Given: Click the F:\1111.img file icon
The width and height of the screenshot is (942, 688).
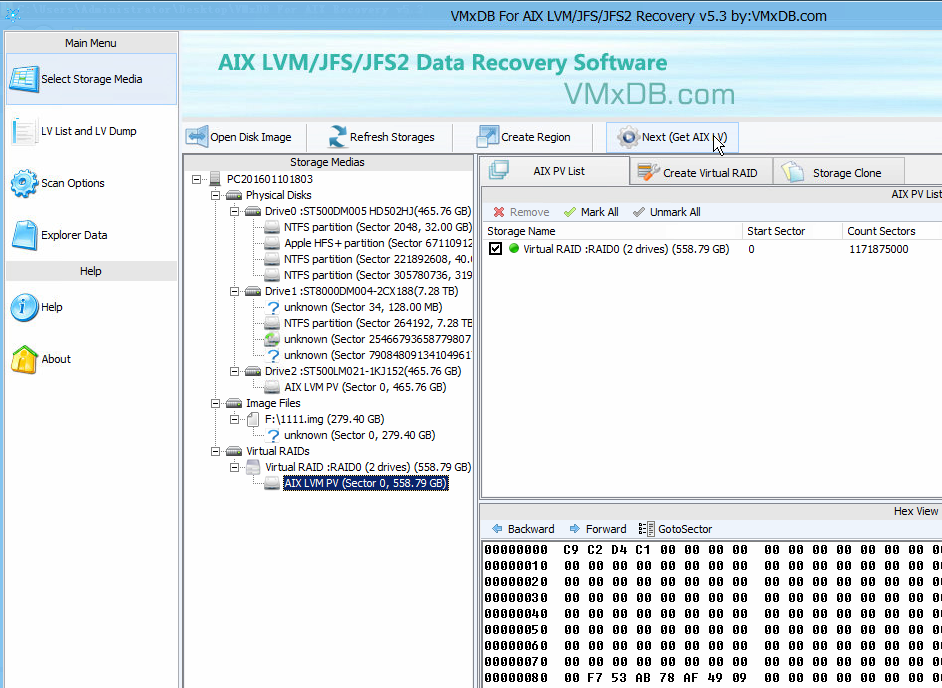Looking at the screenshot, I should pyautogui.click(x=253, y=419).
